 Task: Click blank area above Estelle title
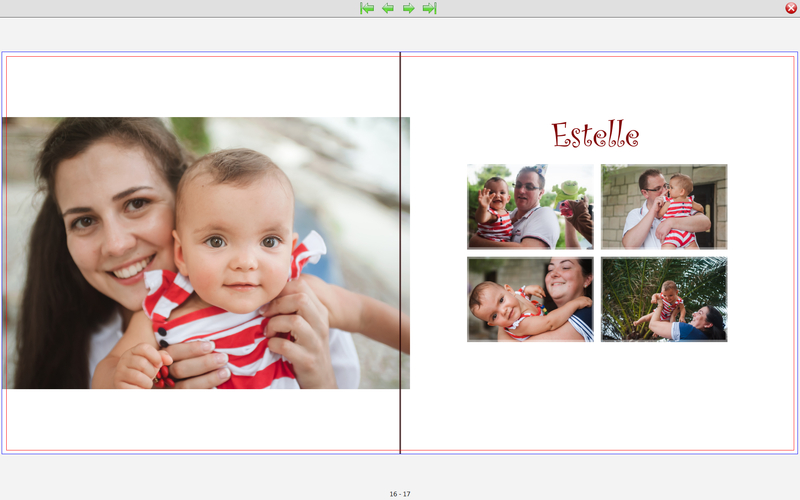(597, 85)
